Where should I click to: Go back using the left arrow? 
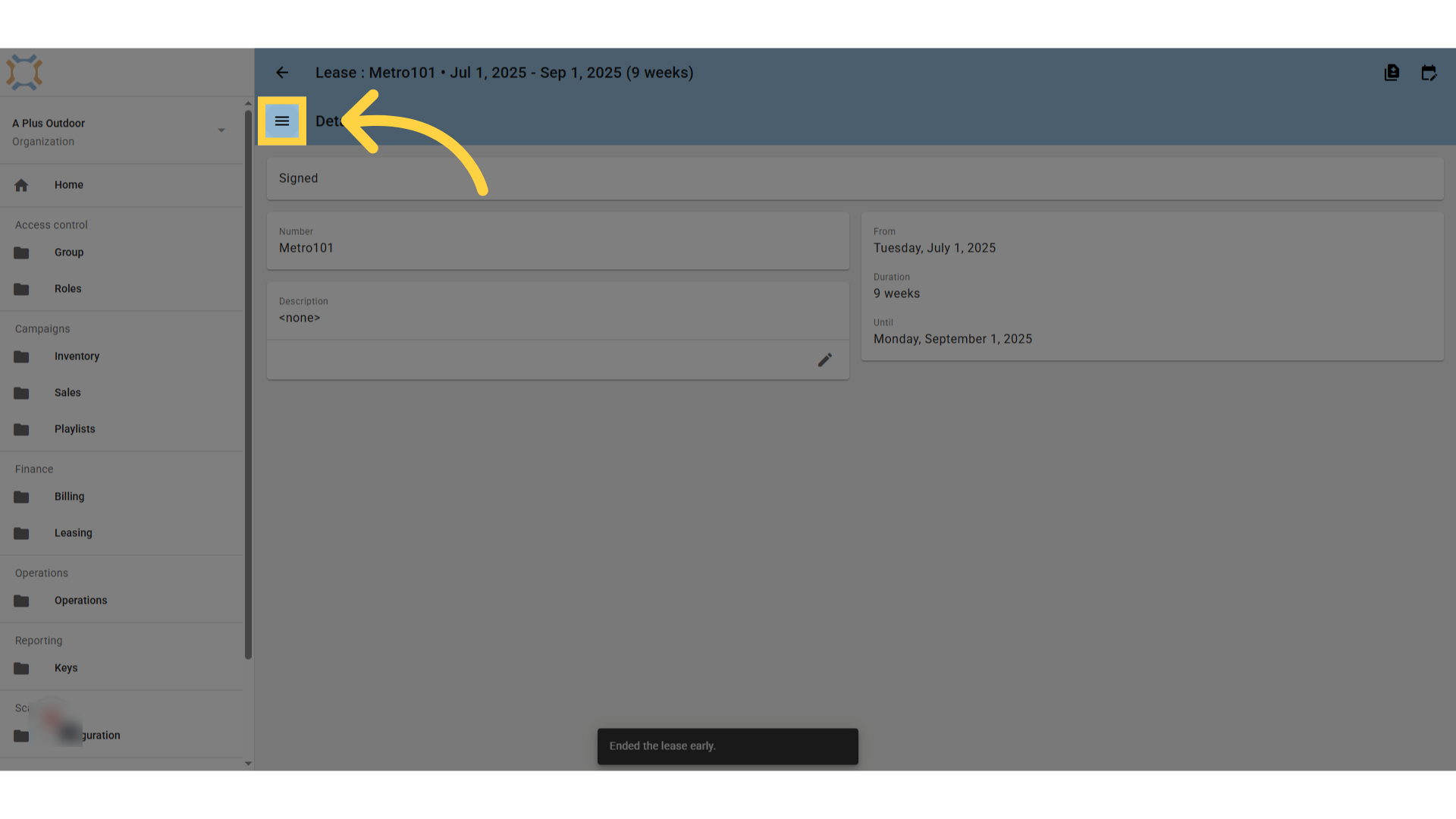point(282,73)
